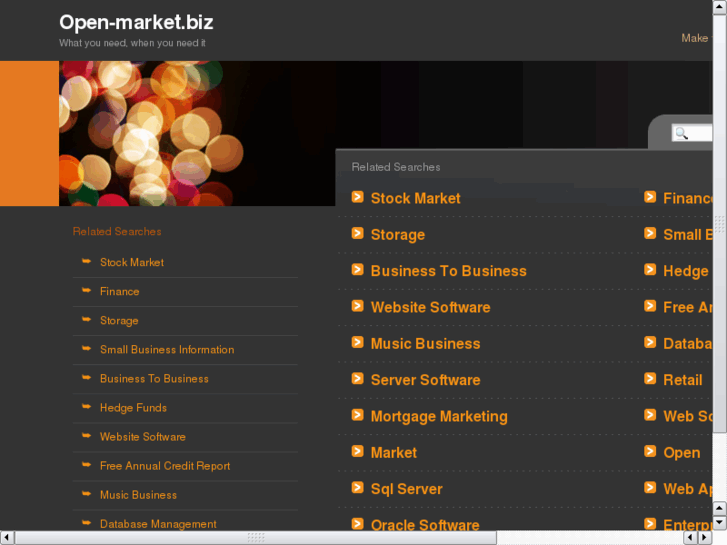The width and height of the screenshot is (727, 545).
Task: Click orange arrow icon beside Sql Server
Action: pyautogui.click(x=357, y=488)
